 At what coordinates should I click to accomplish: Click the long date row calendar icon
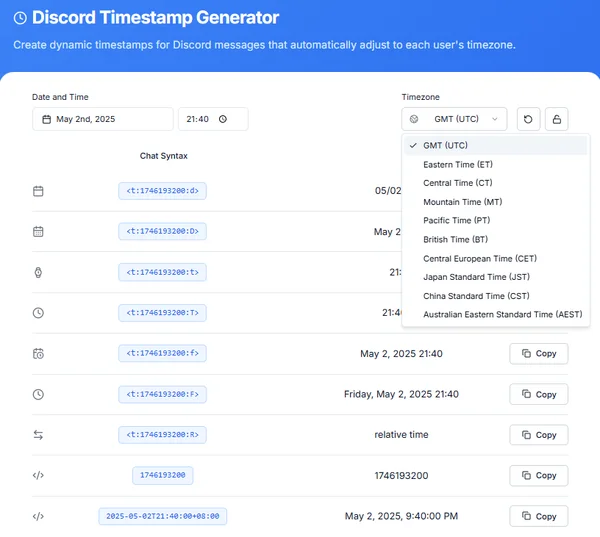(x=38, y=232)
